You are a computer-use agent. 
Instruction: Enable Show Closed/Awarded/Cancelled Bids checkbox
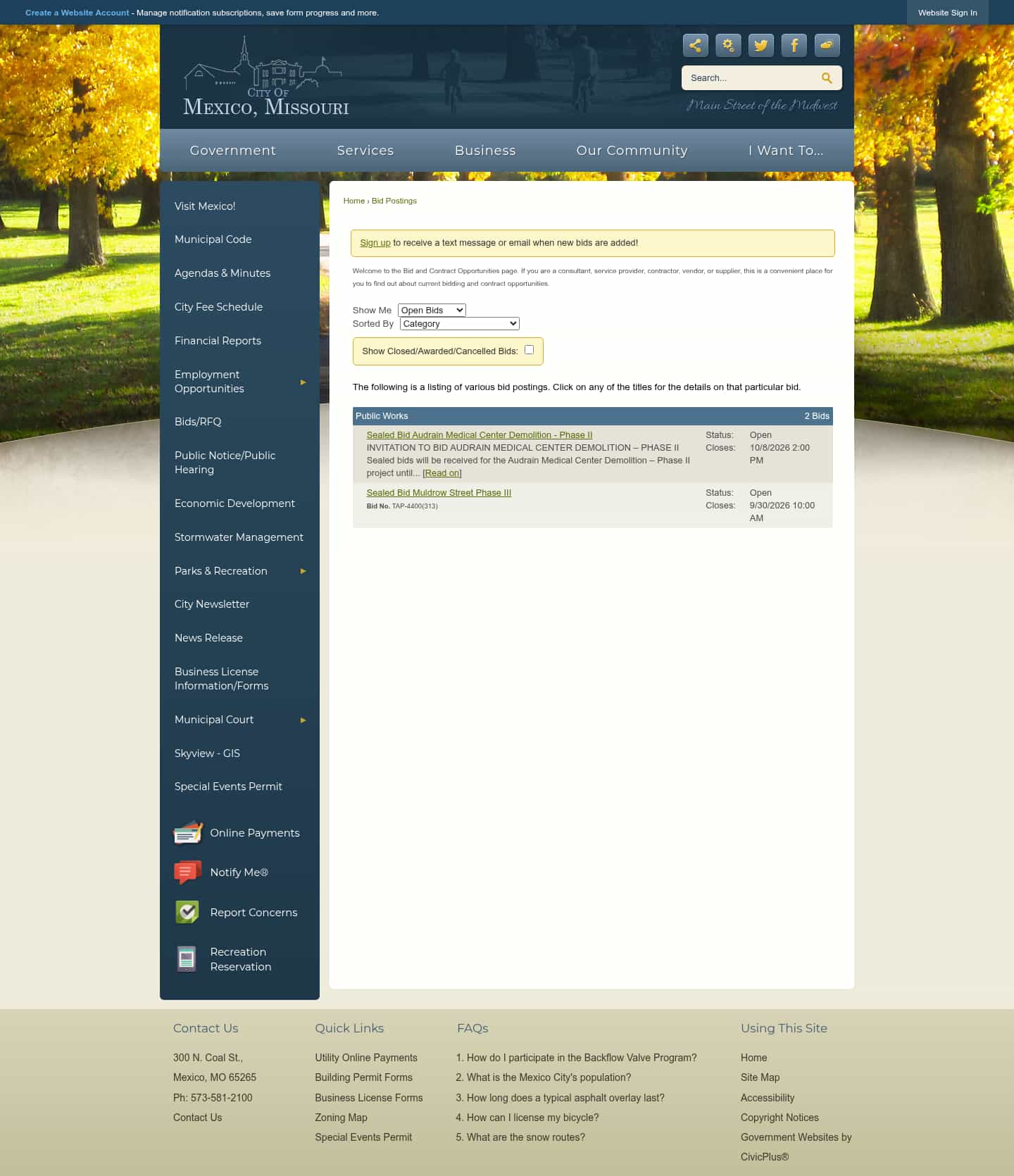click(x=530, y=350)
